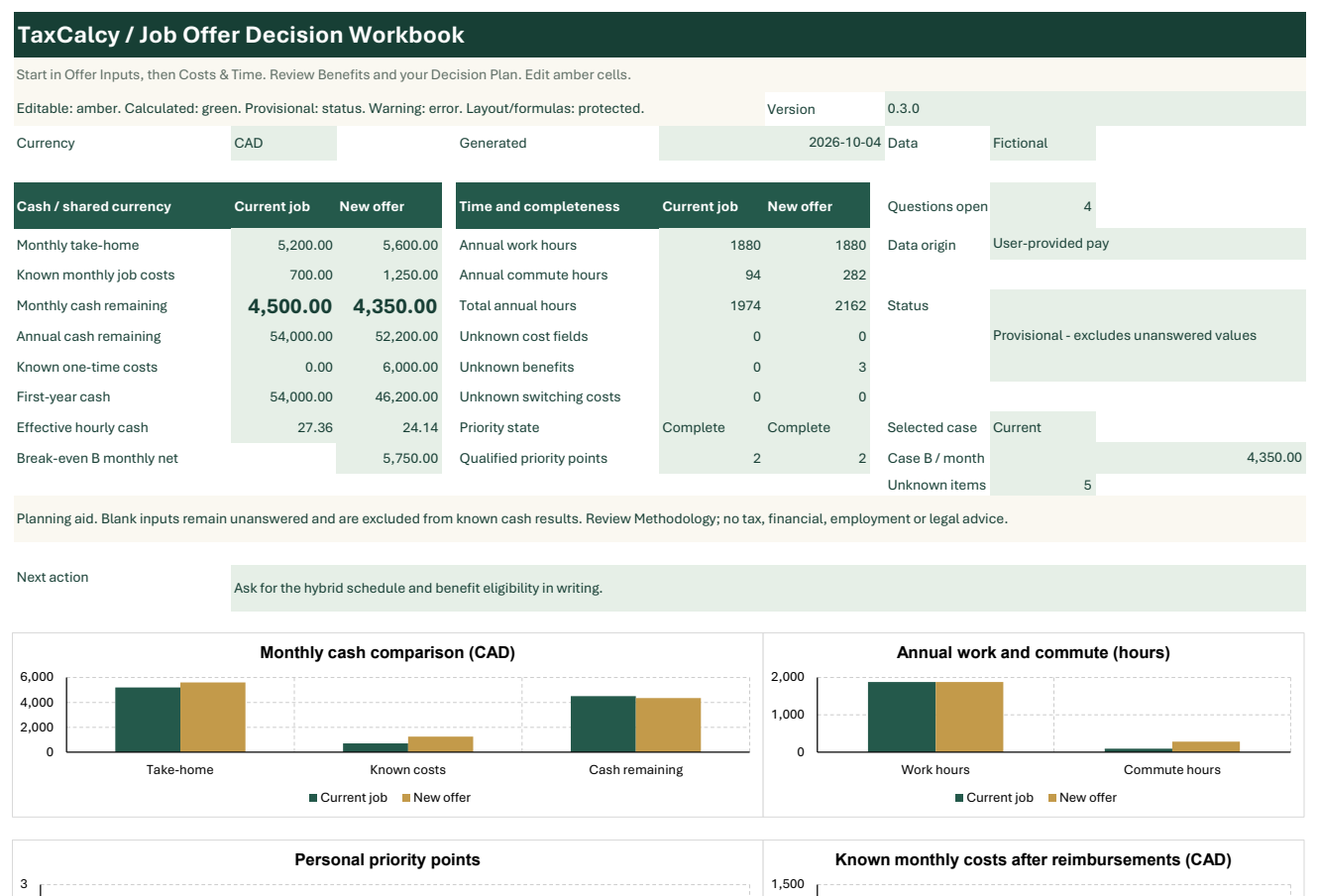This screenshot has height=896, width=1318.
Task: Click Current job monthly take-home 5,200.00
Action: click(x=283, y=245)
